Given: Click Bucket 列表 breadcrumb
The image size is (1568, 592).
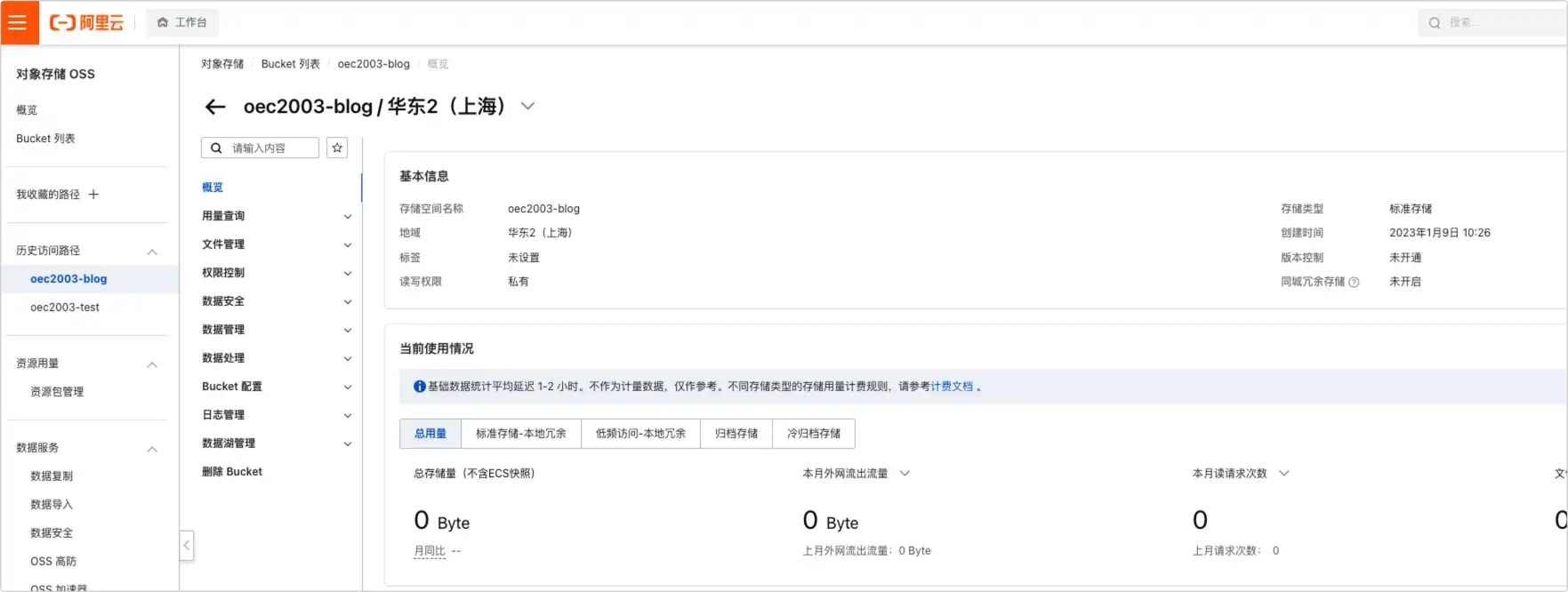Looking at the screenshot, I should [x=291, y=64].
